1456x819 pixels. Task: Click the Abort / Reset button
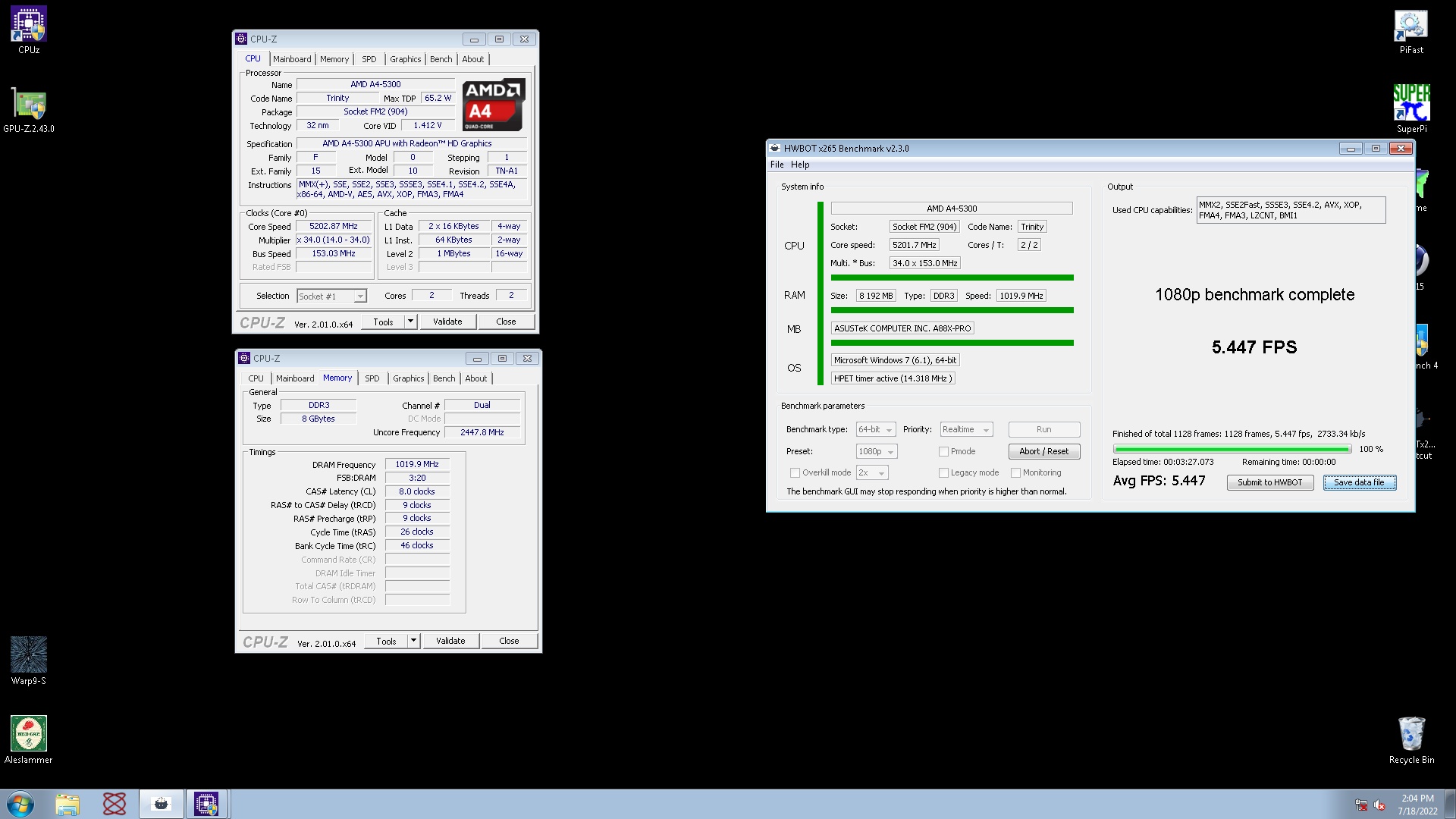[1044, 451]
